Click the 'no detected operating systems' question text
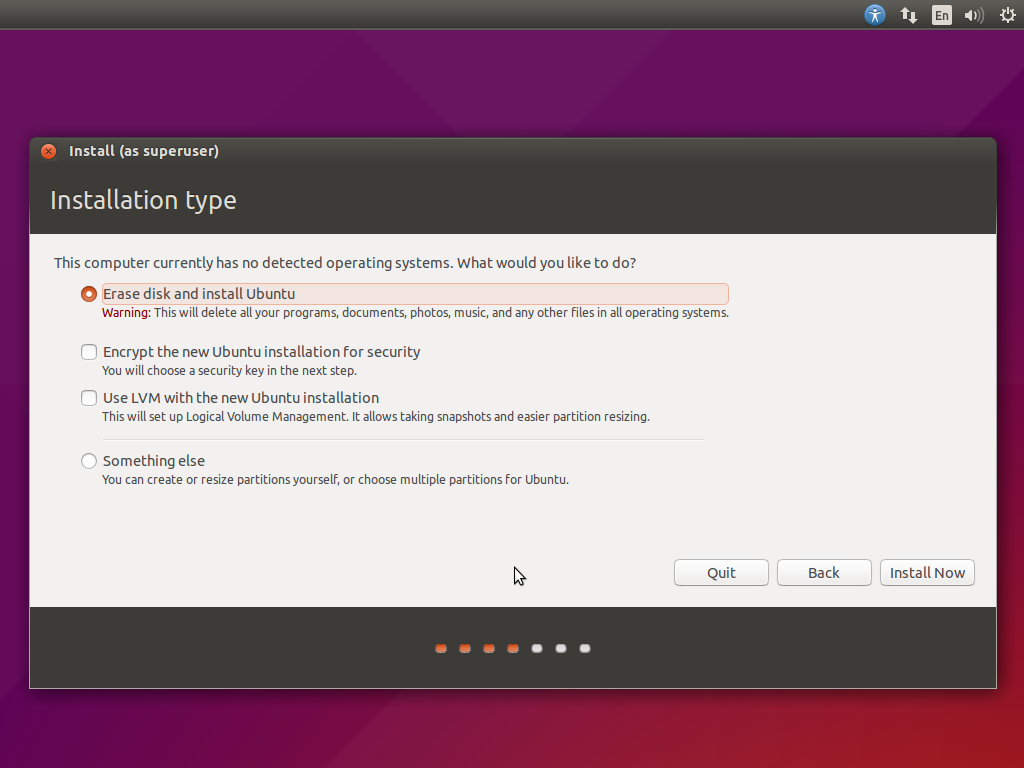1024x768 pixels. pos(345,263)
